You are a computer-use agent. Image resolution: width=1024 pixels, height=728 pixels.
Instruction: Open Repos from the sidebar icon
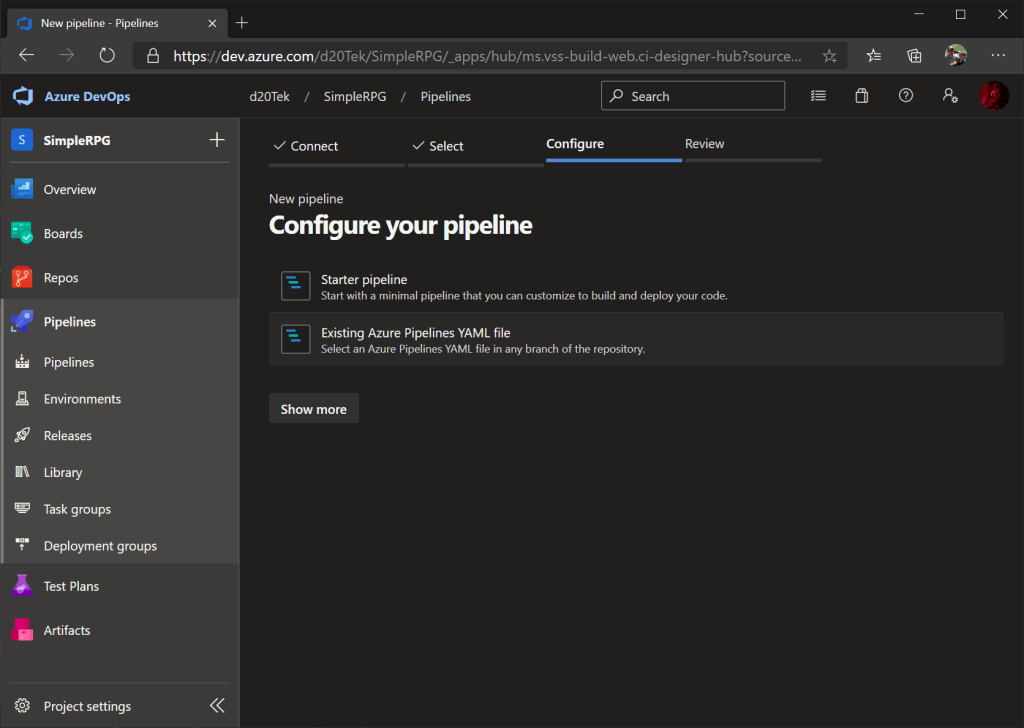(22, 278)
